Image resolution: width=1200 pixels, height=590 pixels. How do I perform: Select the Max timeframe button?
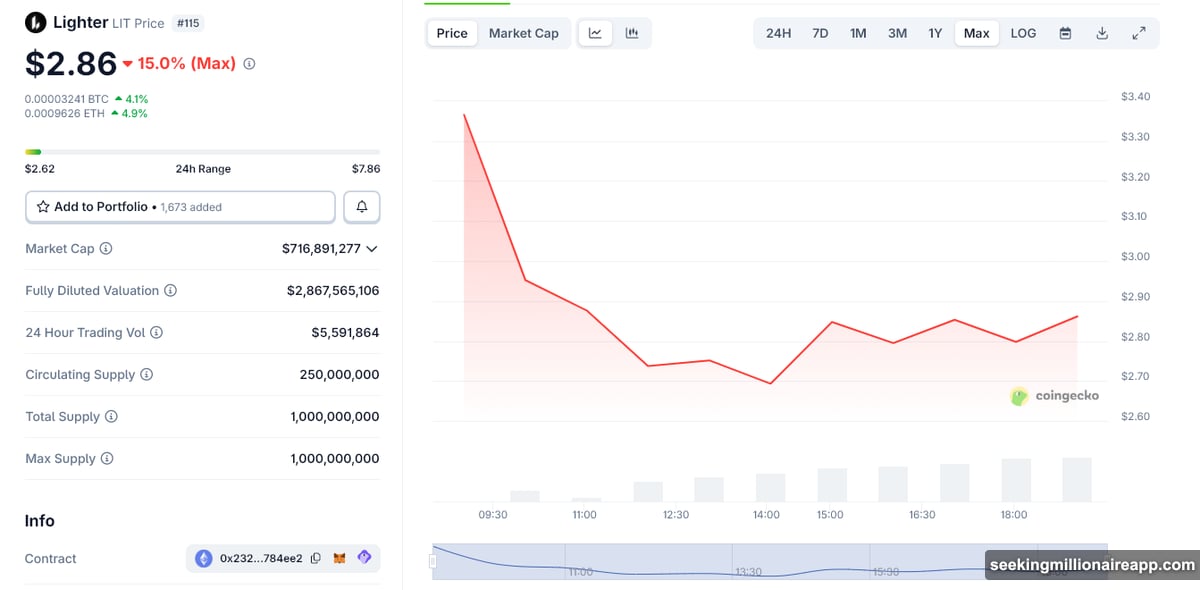pyautogui.click(x=976, y=33)
